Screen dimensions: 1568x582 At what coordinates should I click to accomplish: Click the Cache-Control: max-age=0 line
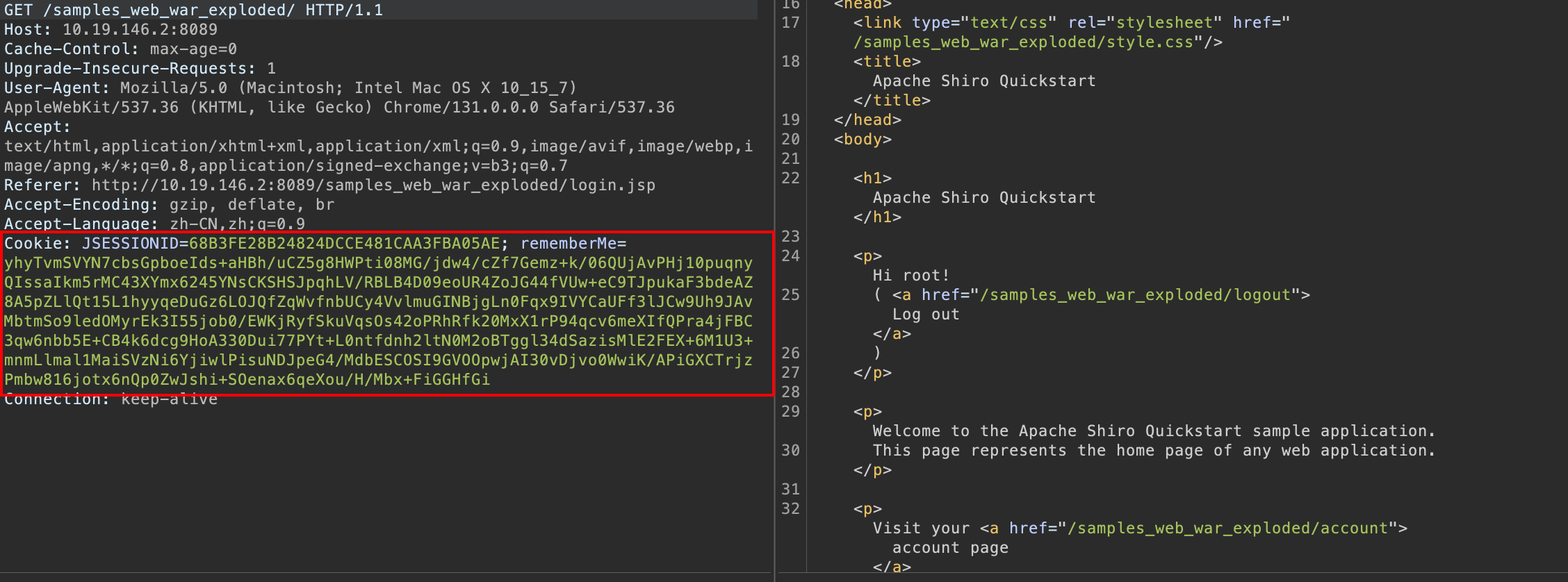[120, 49]
